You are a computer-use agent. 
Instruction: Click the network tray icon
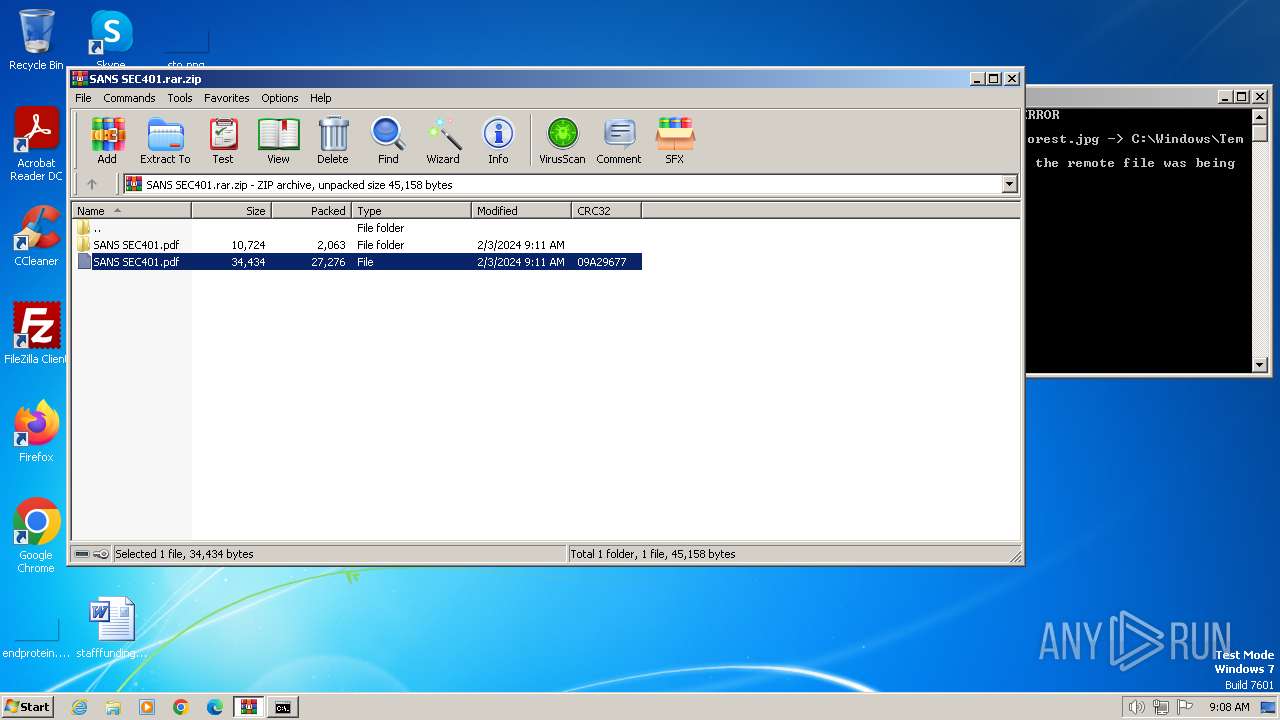pyautogui.click(x=1161, y=707)
